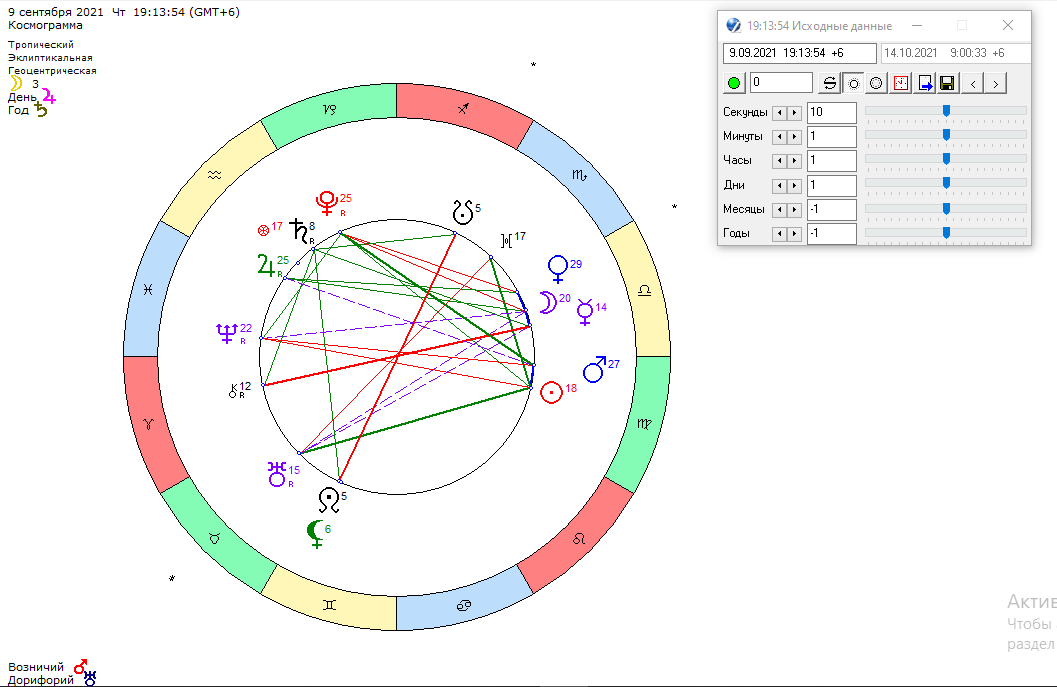Decrease Дни with left arrow
Screen dimensions: 1057x687
pyautogui.click(x=779, y=185)
